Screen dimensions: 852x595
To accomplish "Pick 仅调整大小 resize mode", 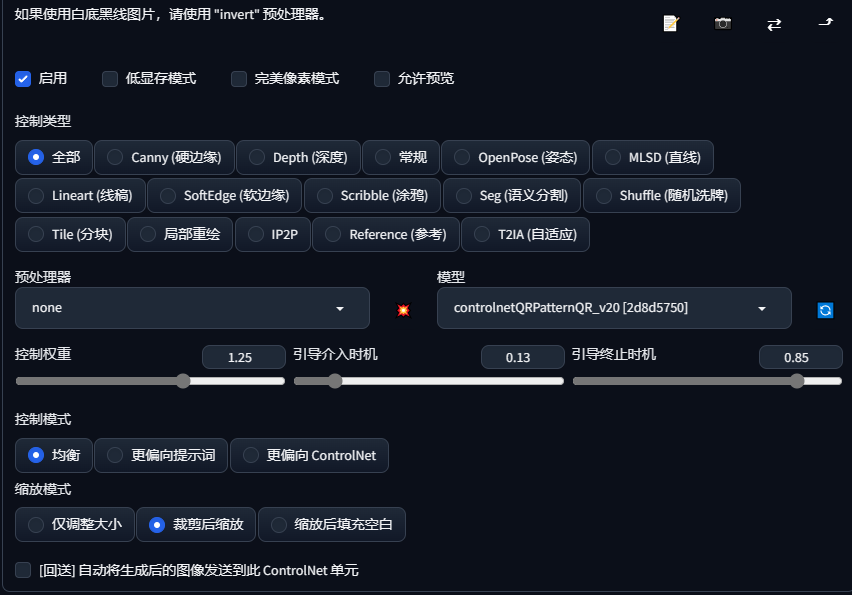I will click(75, 524).
